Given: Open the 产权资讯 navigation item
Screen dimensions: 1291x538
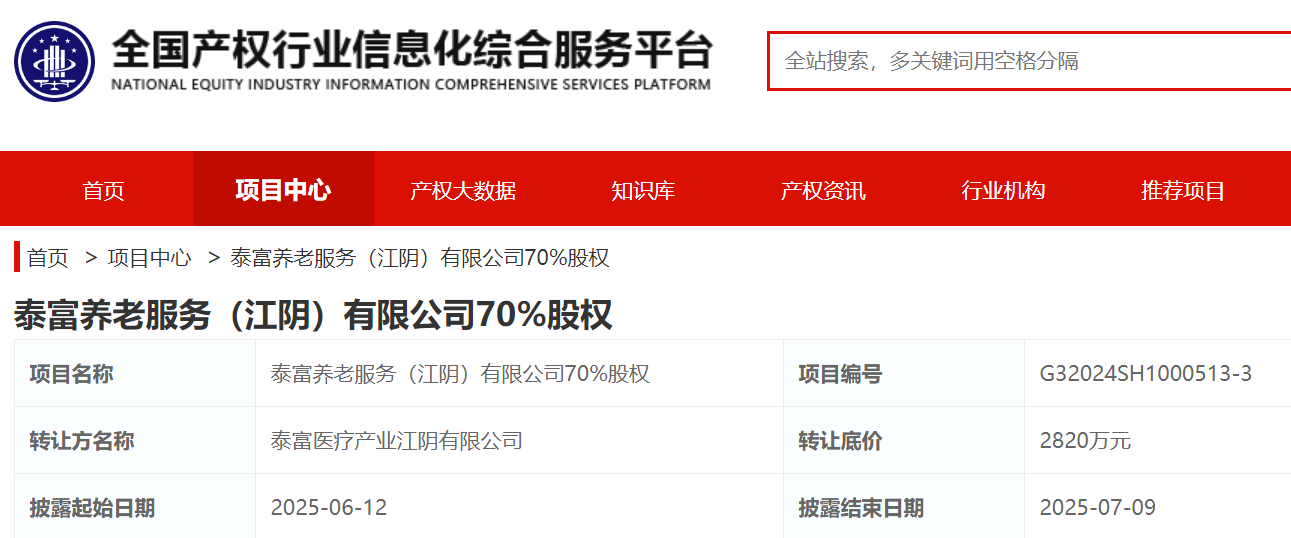Looking at the screenshot, I should 823,190.
